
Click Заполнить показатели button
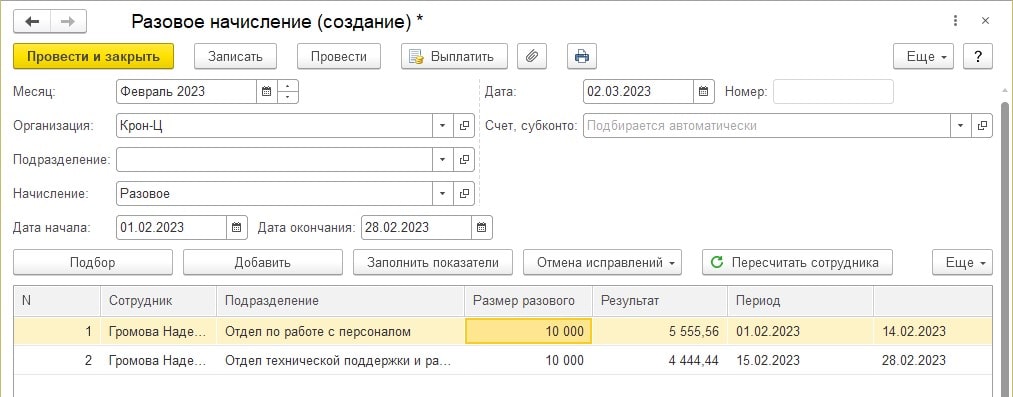coord(433,262)
